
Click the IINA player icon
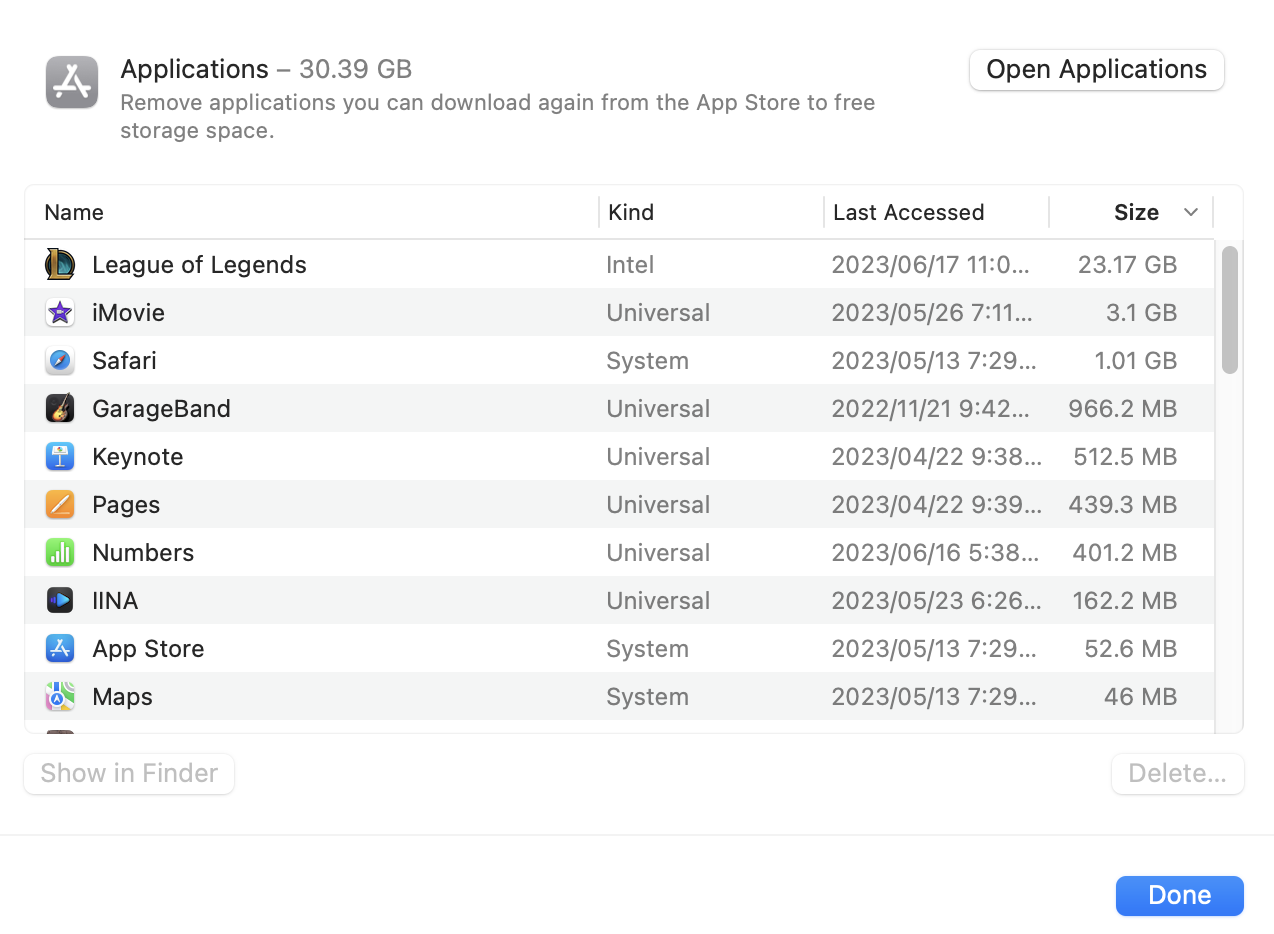60,601
